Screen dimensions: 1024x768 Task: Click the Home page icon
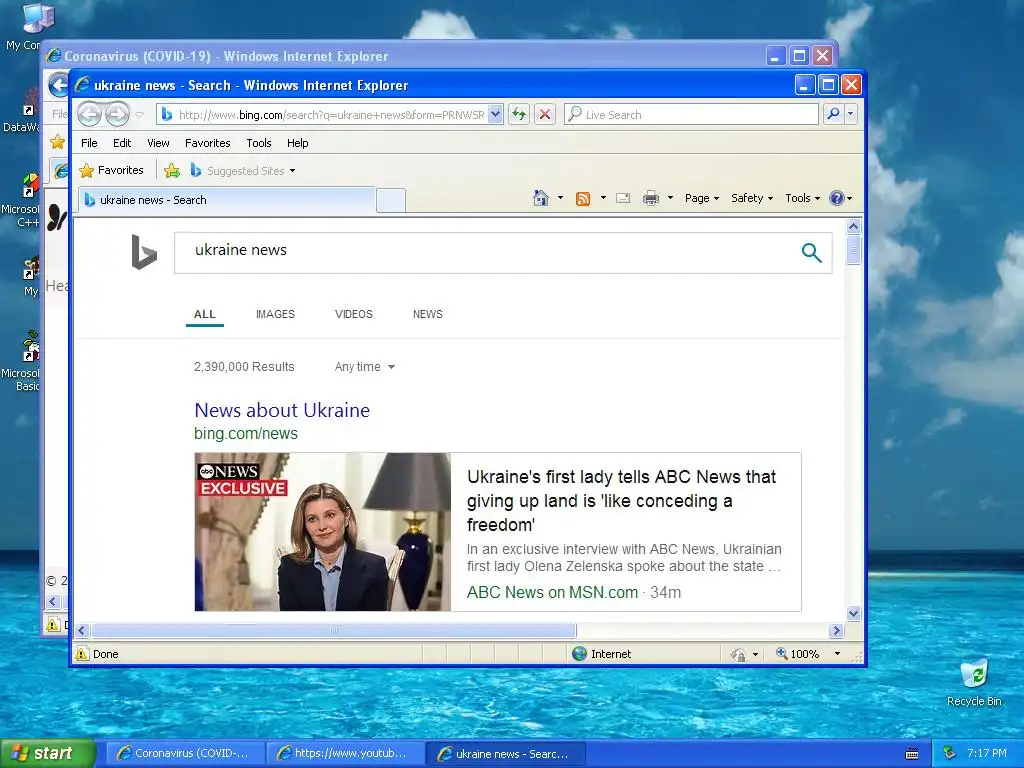[541, 198]
